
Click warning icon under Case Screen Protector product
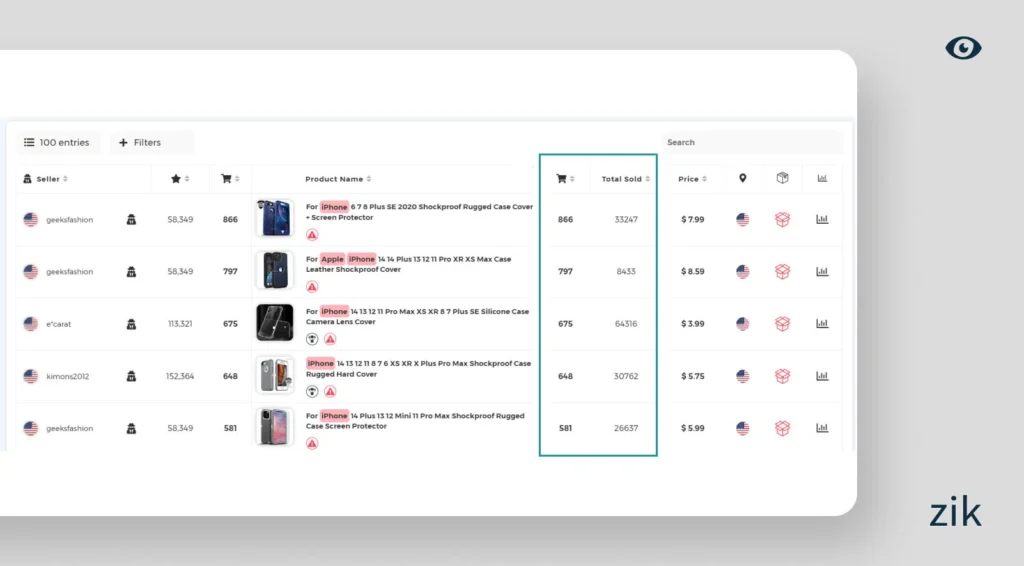click(x=312, y=443)
